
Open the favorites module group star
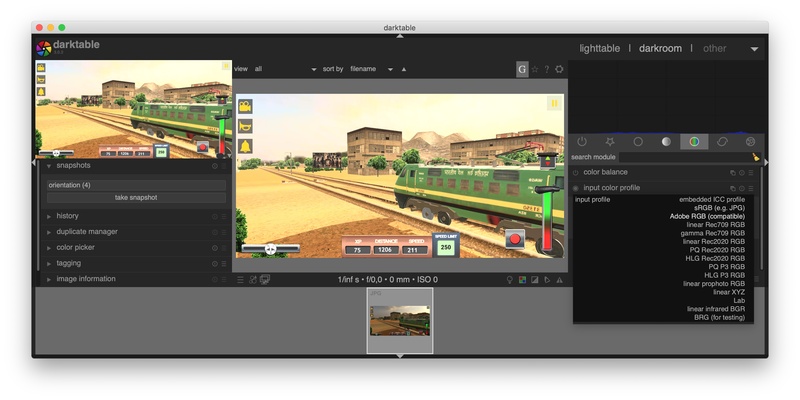(610, 142)
